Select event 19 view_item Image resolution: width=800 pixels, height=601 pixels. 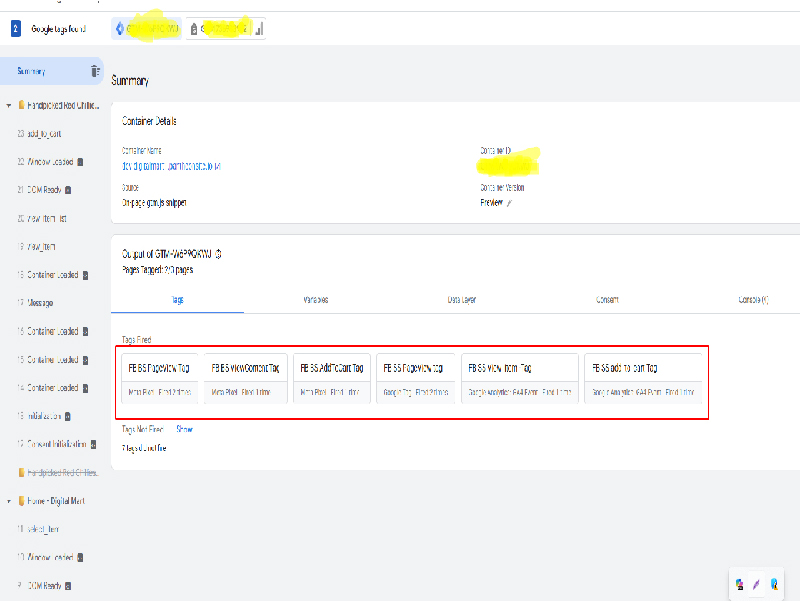(36, 246)
